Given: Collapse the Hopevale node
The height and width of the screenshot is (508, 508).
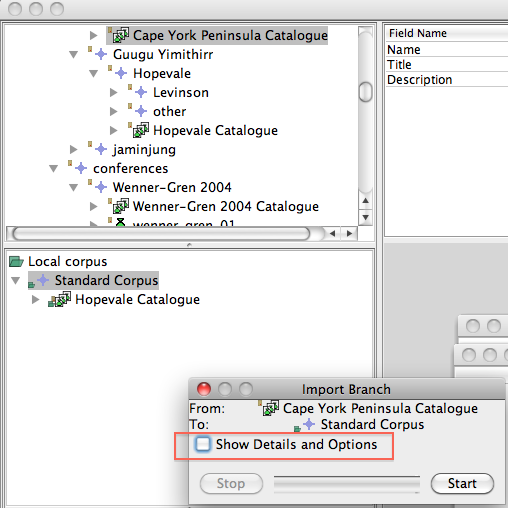Looking at the screenshot, I should 93,73.
